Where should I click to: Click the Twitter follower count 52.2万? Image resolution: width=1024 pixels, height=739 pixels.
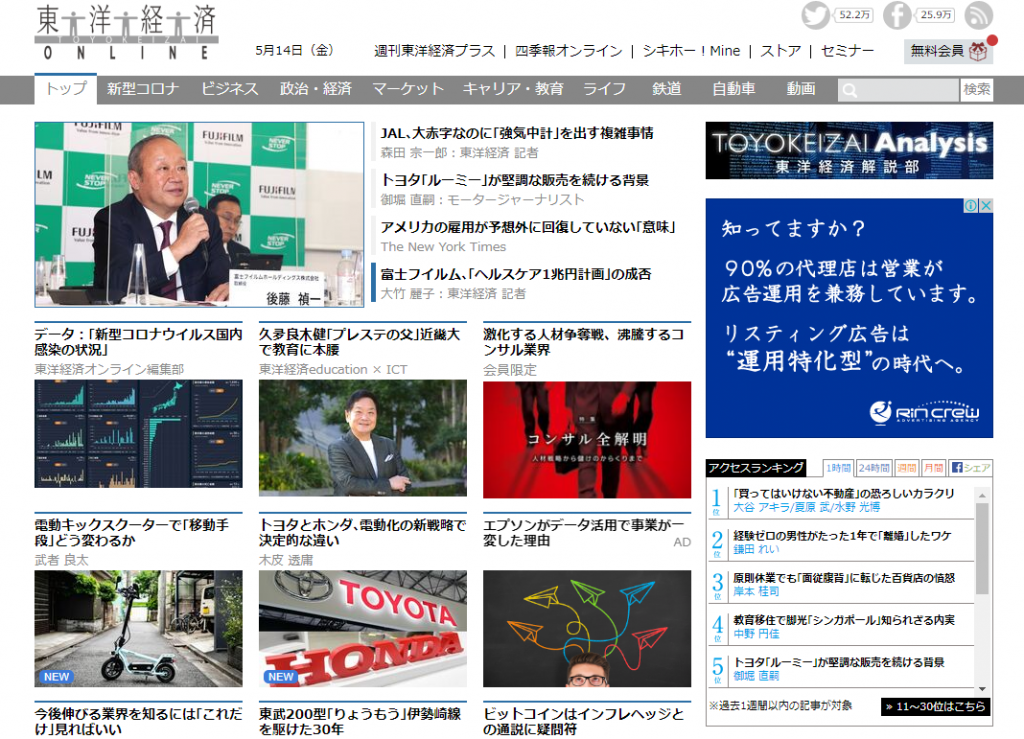[854, 14]
